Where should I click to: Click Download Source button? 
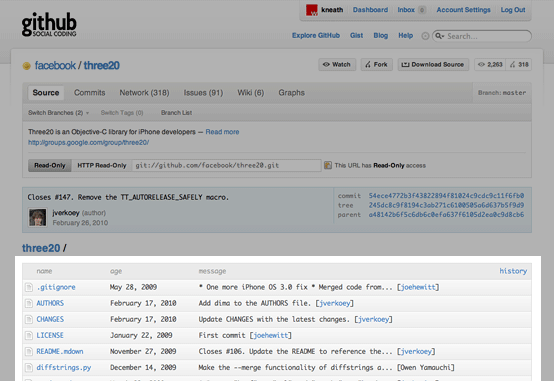tap(433, 64)
